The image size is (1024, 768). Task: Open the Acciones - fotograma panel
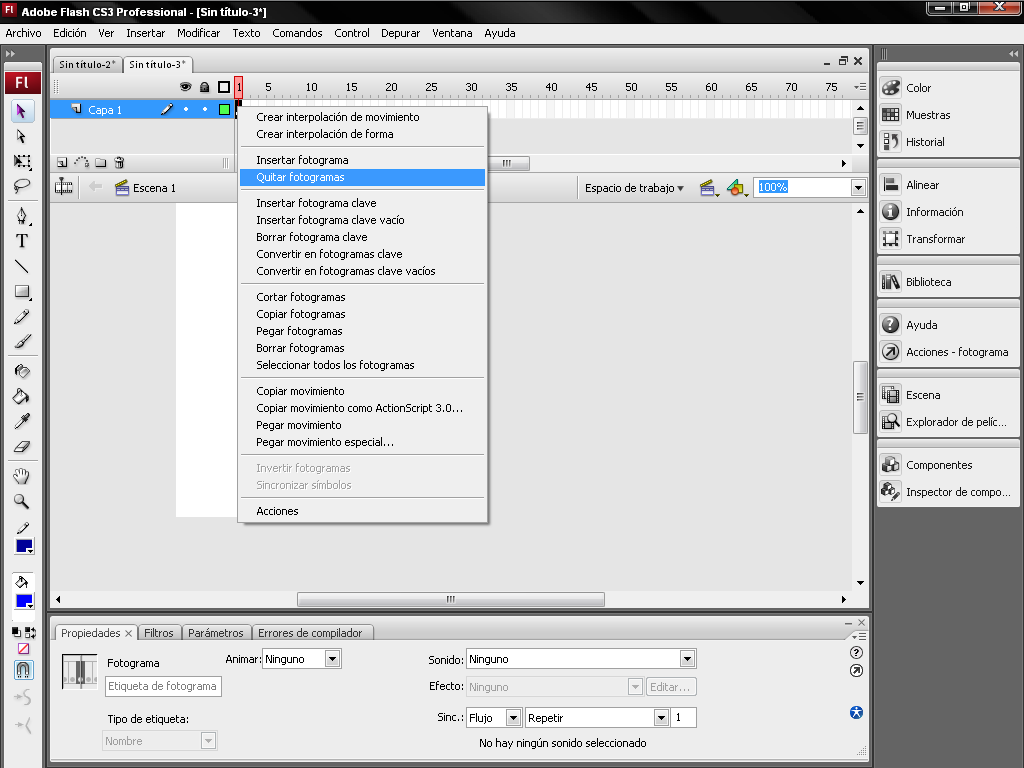click(x=948, y=352)
